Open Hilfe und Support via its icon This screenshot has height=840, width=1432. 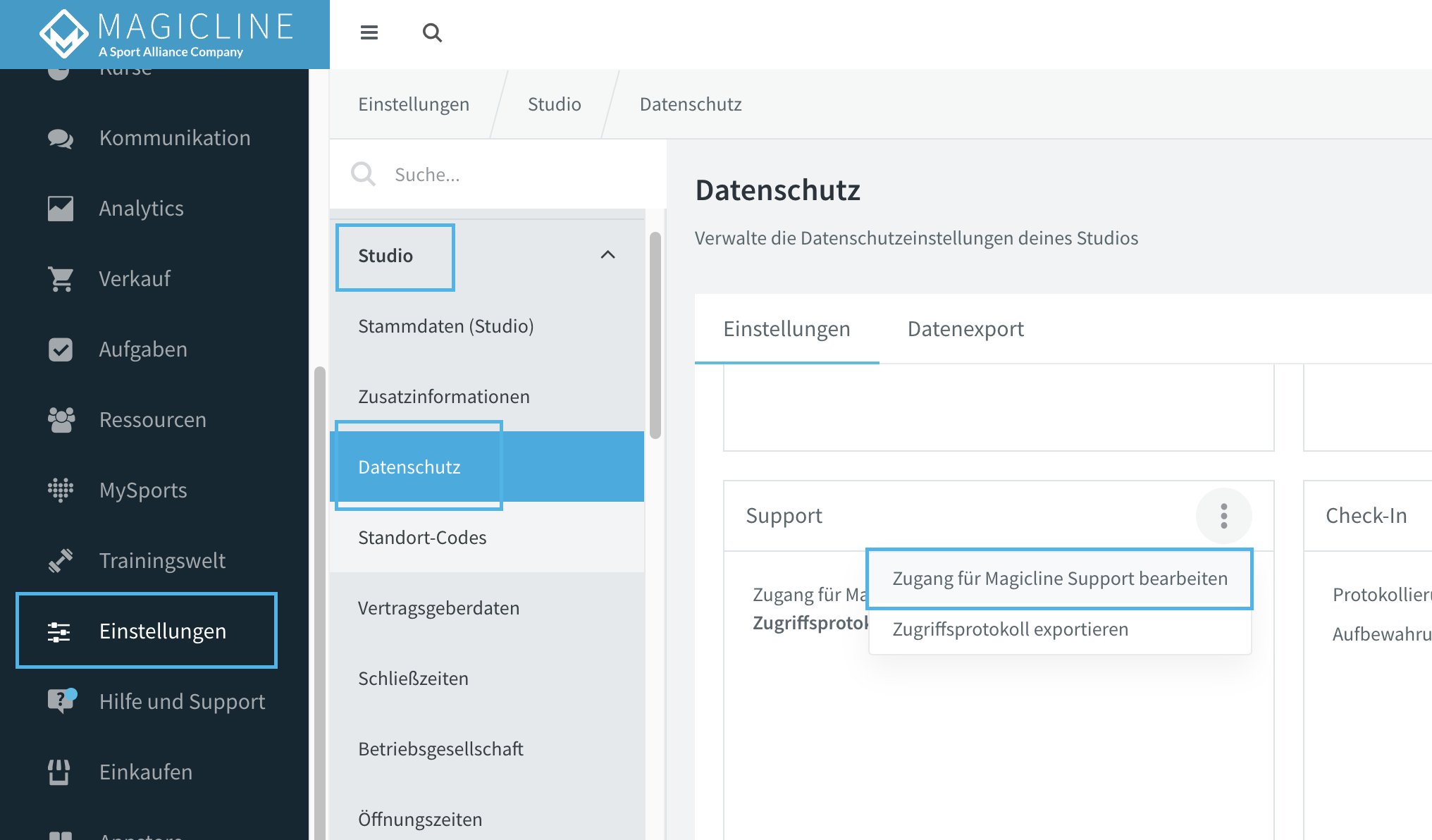61,701
